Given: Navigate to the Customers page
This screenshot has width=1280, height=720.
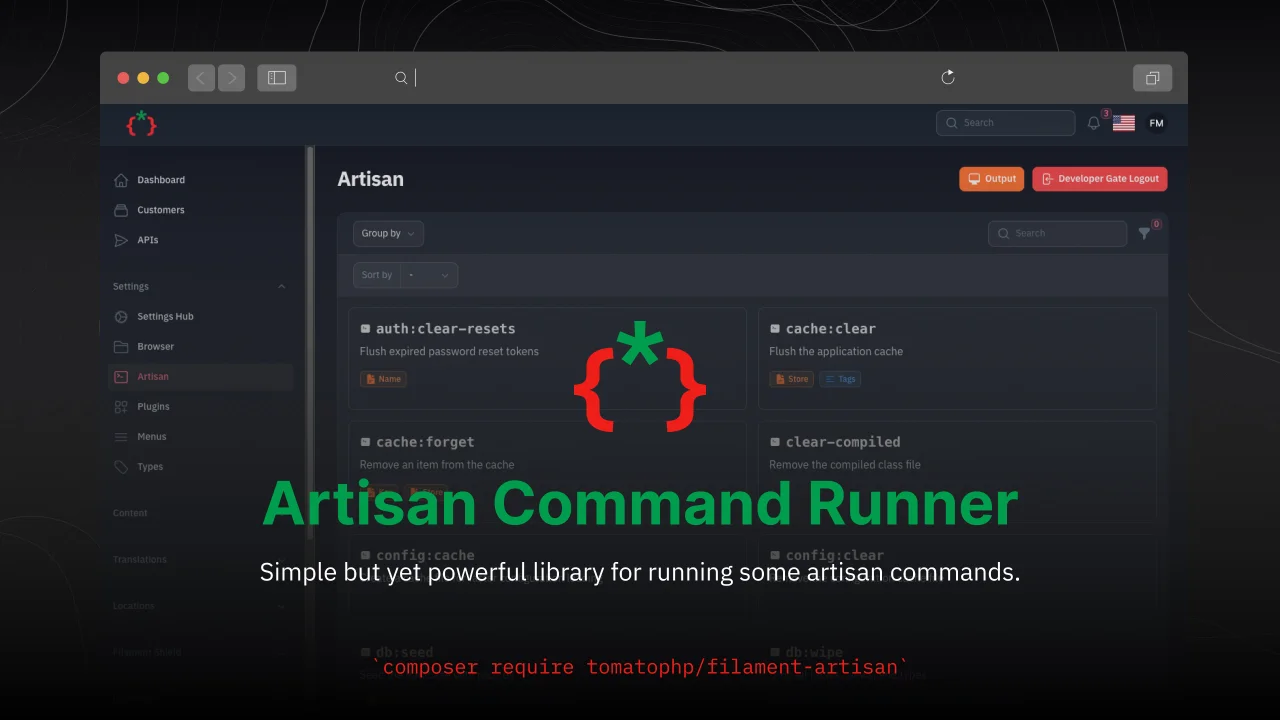Looking at the screenshot, I should coord(160,210).
